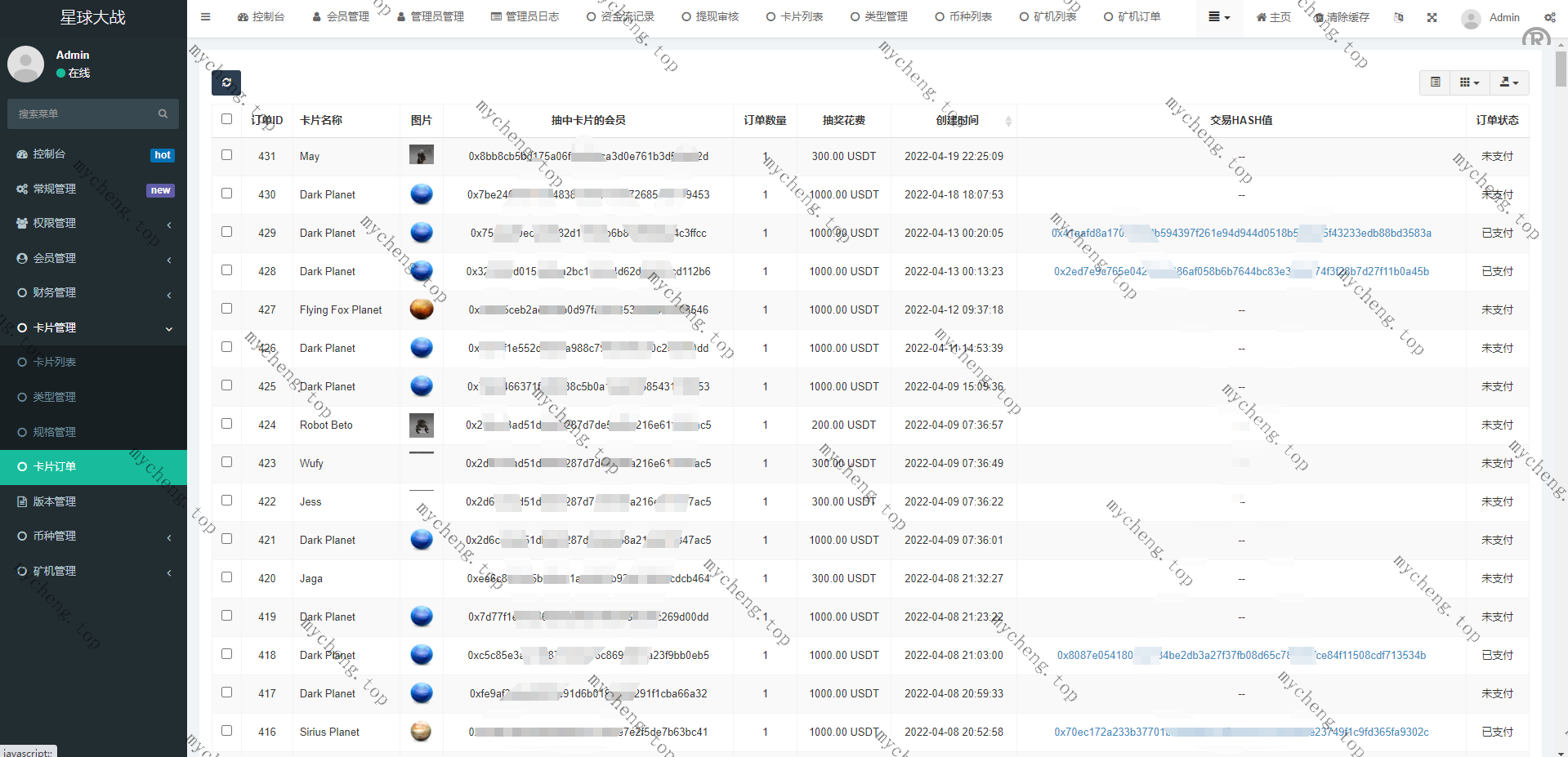The image size is (1568, 757).
Task: Open the export data dropdown
Action: pos(1508,82)
